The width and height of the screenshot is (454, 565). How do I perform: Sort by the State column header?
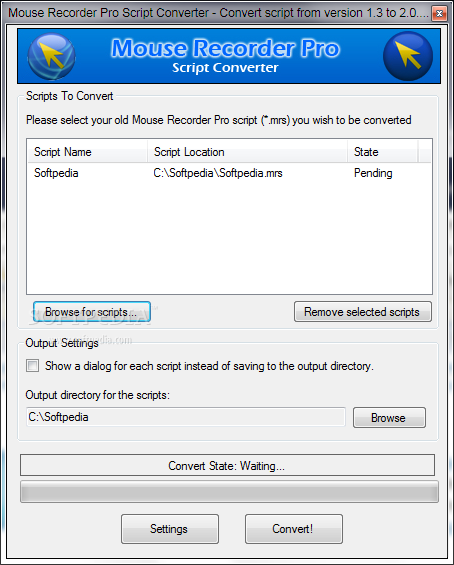[383, 152]
